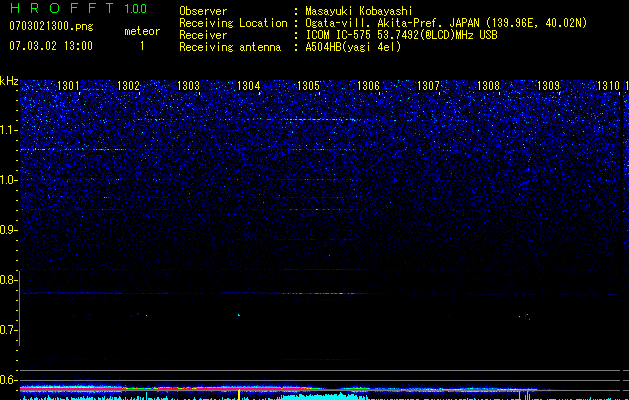Viewport: 629px width, 400px height.
Task: Click the green echo dot below 1304
Action: [x=239, y=315]
